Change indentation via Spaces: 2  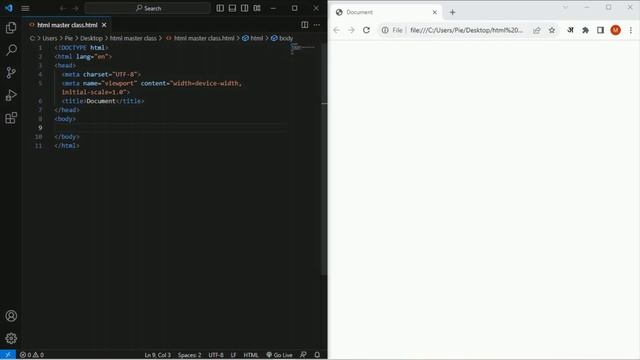(x=189, y=355)
